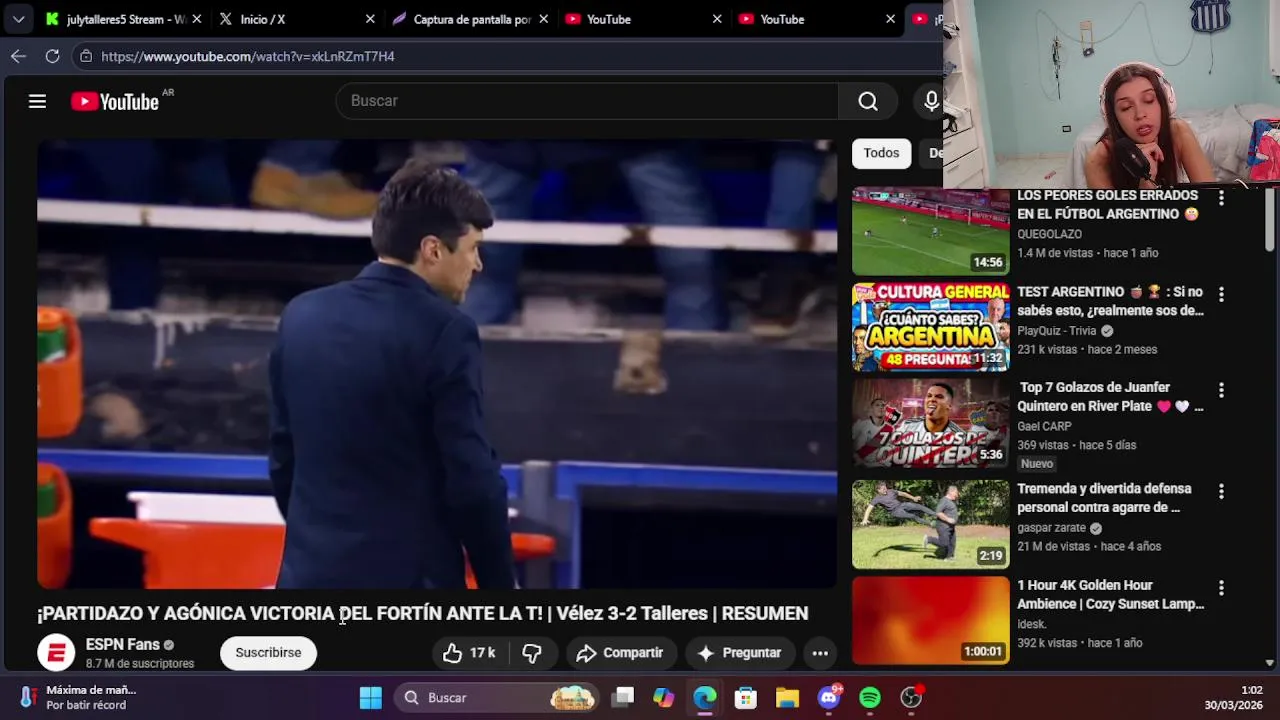The image size is (1280, 720).
Task: Click the page scrollbar thumb
Action: pyautogui.click(x=1270, y=220)
